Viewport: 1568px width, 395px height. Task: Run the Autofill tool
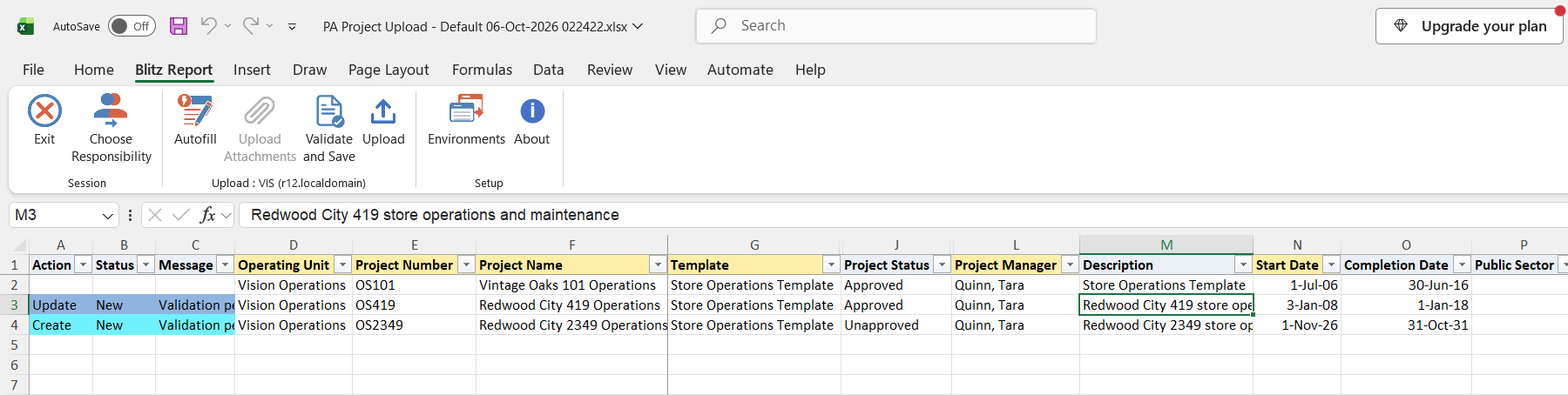(x=195, y=120)
